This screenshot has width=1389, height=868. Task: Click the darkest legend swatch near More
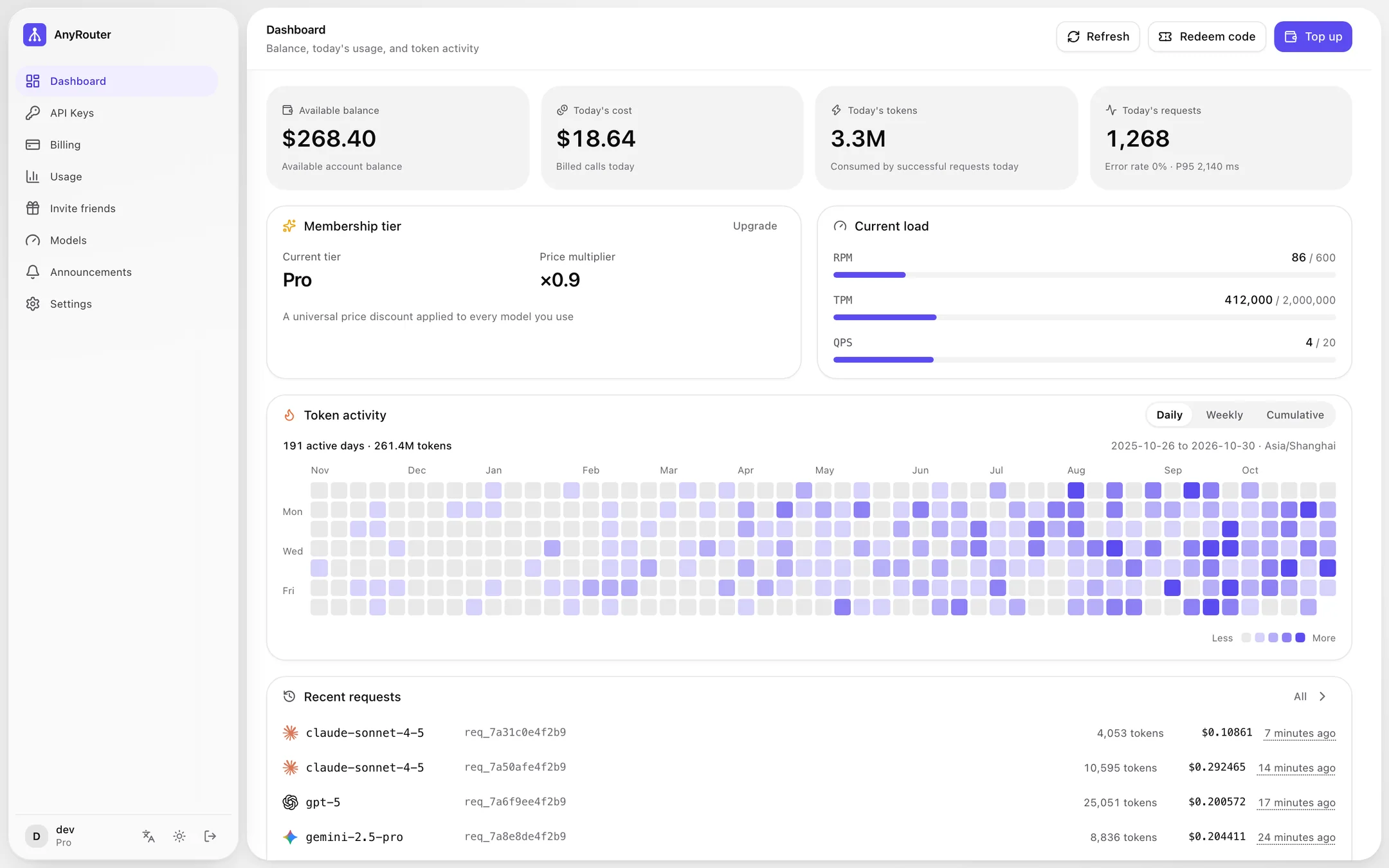click(1300, 638)
